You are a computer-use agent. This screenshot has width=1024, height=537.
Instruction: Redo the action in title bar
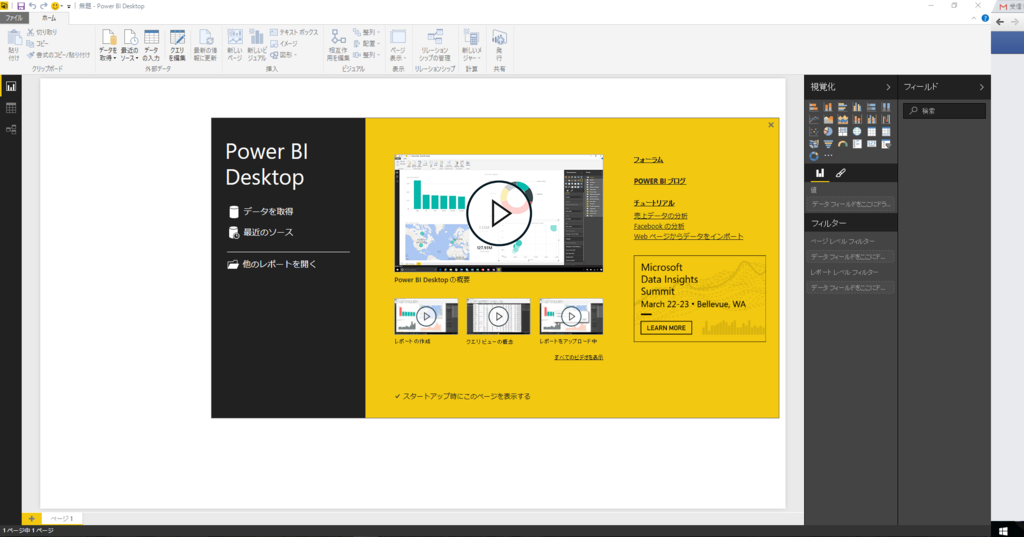tap(43, 6)
